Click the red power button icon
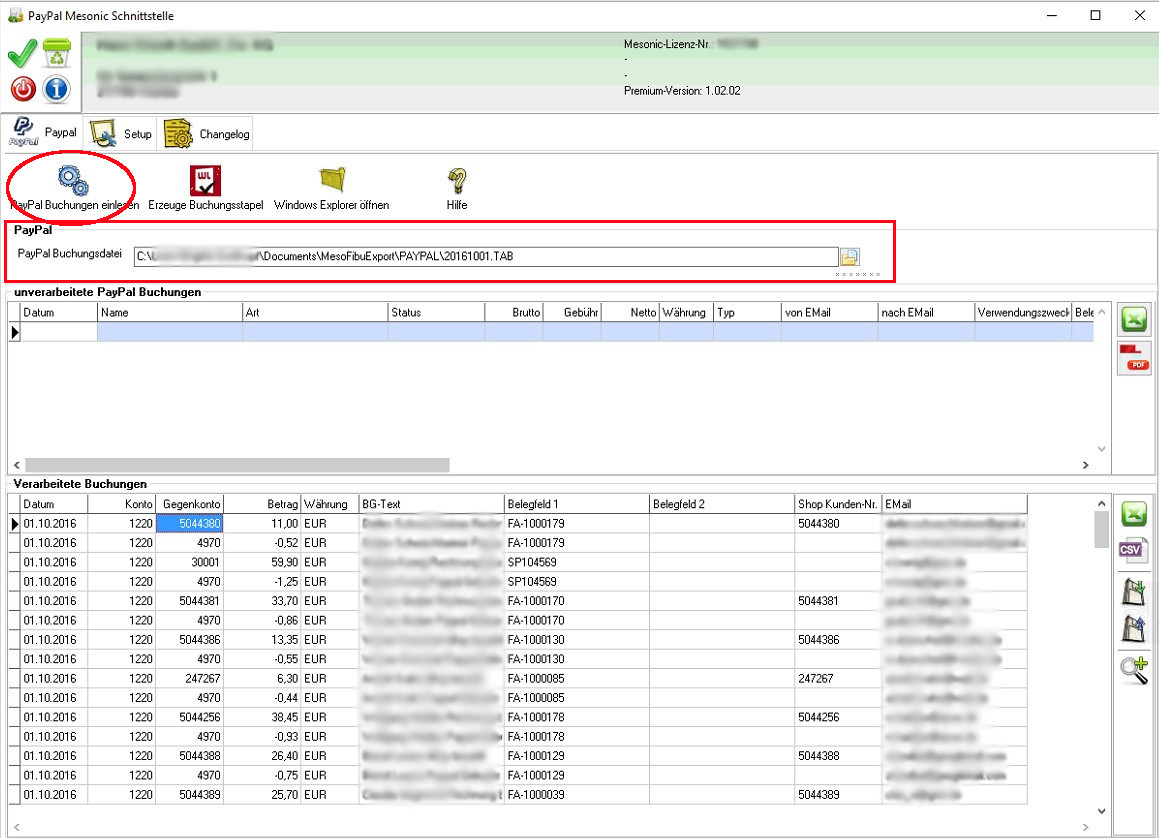Viewport: 1159px width, 838px height. pos(22,89)
